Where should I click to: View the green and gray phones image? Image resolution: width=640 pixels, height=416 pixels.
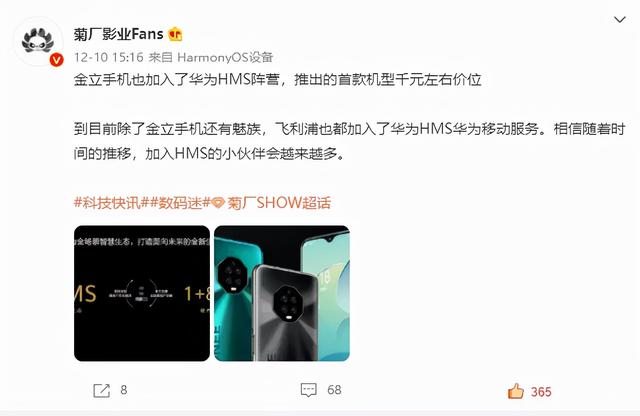pos(282,293)
